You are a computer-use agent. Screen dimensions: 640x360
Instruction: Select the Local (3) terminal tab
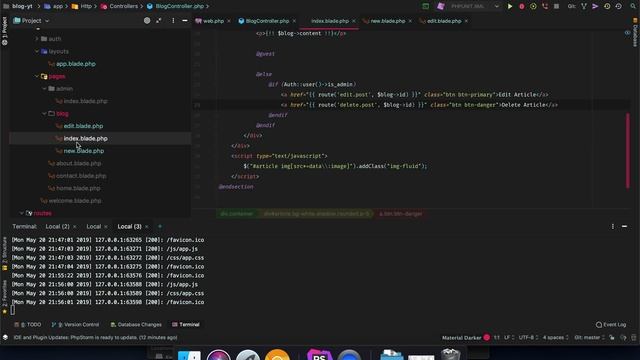(x=129, y=227)
